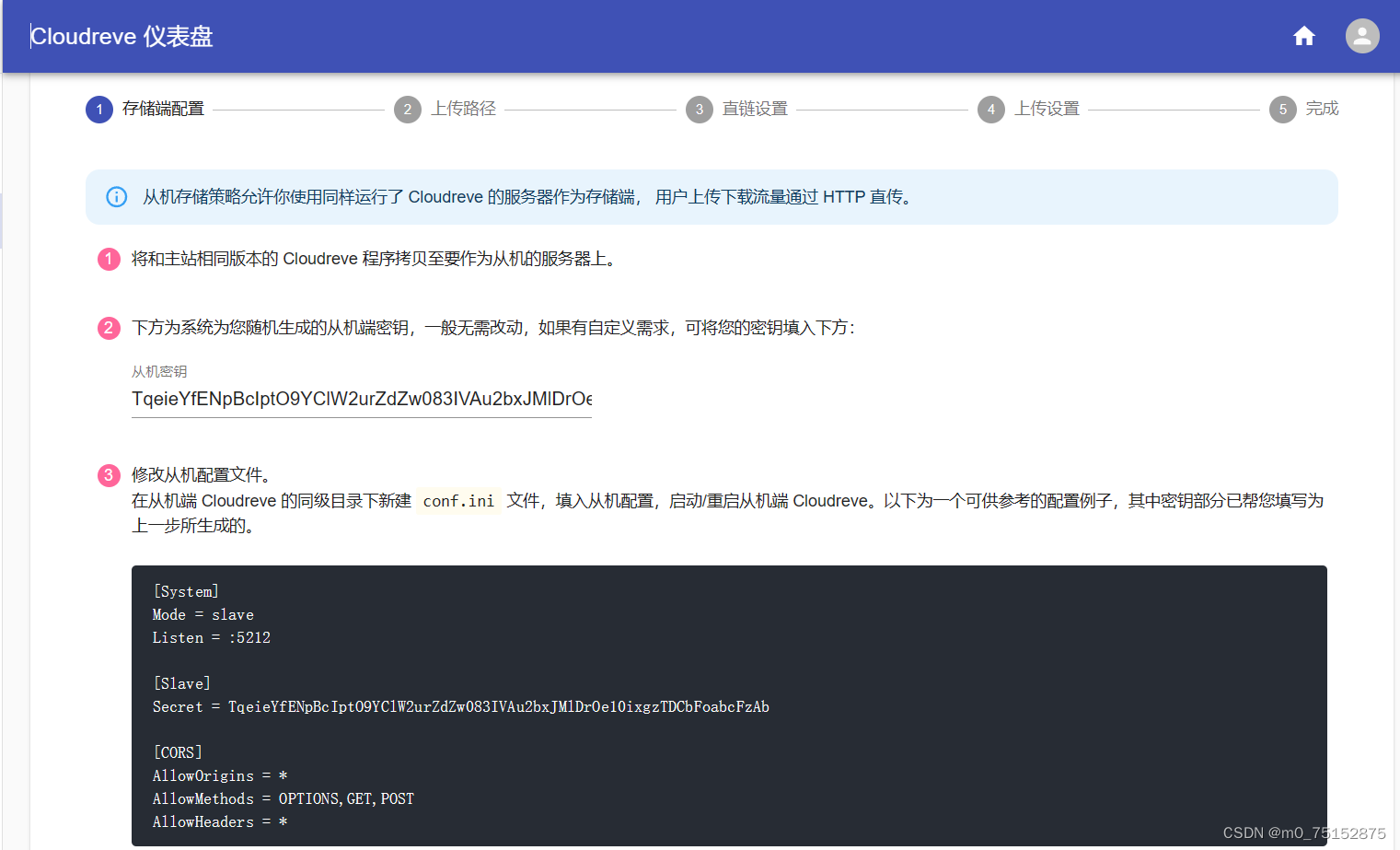Click the AllowMethods = OPTIONS,GET,POST line

[283, 798]
